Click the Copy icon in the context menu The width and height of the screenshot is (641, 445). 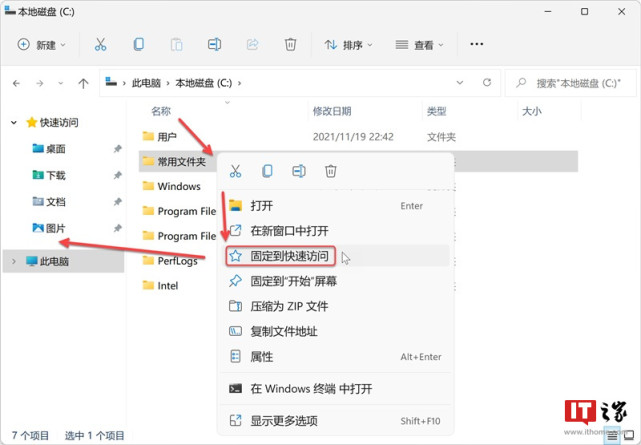267,171
